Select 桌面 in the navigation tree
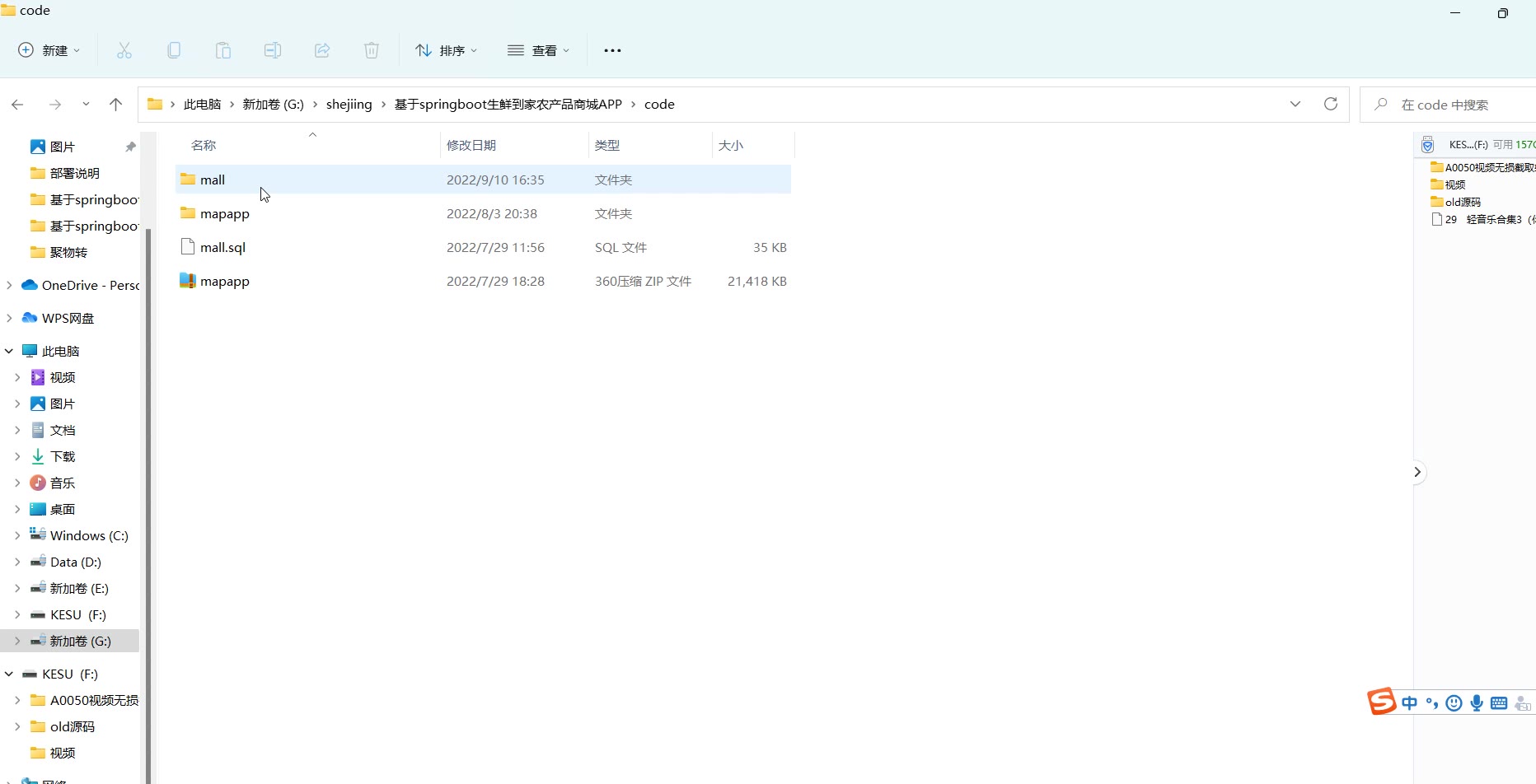Screen dimensions: 1536x784 pyautogui.click(x=63, y=509)
